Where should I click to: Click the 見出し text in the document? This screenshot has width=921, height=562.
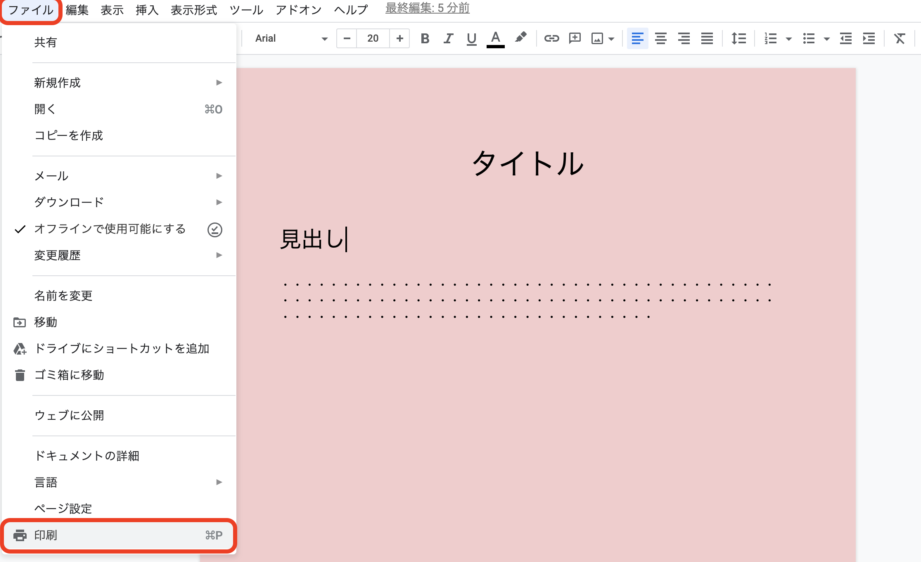click(311, 240)
